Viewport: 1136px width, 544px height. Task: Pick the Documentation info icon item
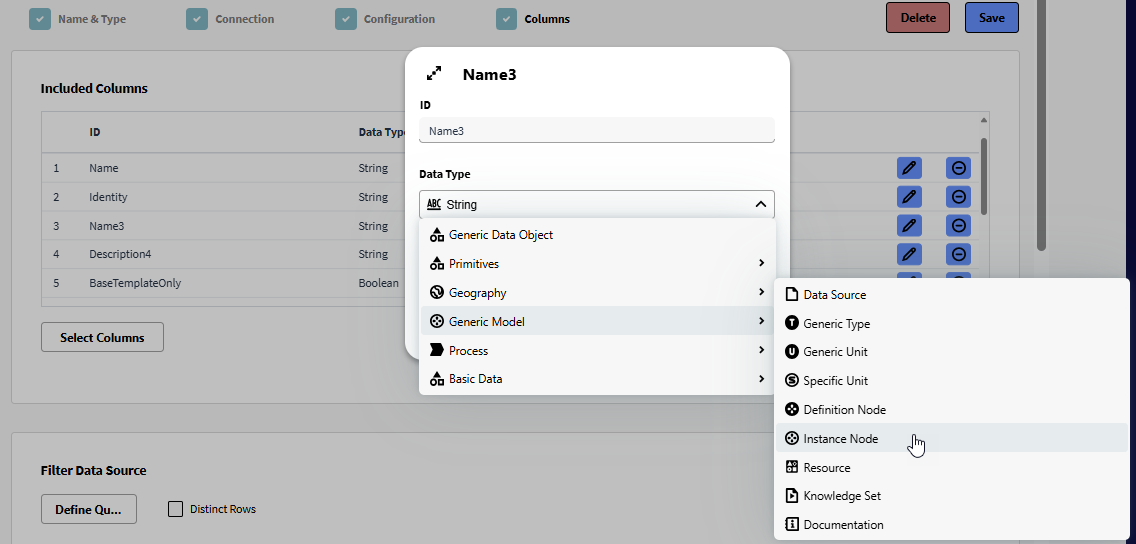(792, 524)
